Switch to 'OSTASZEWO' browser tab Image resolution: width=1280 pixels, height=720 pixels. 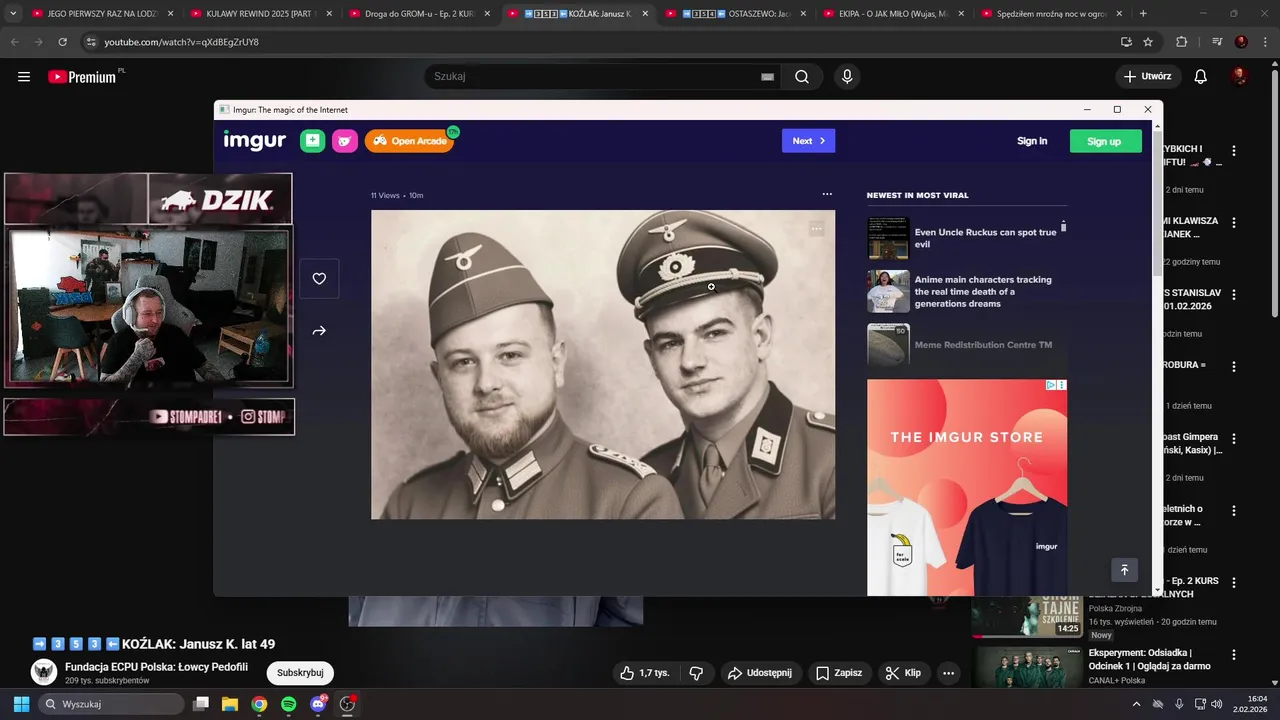tap(735, 14)
